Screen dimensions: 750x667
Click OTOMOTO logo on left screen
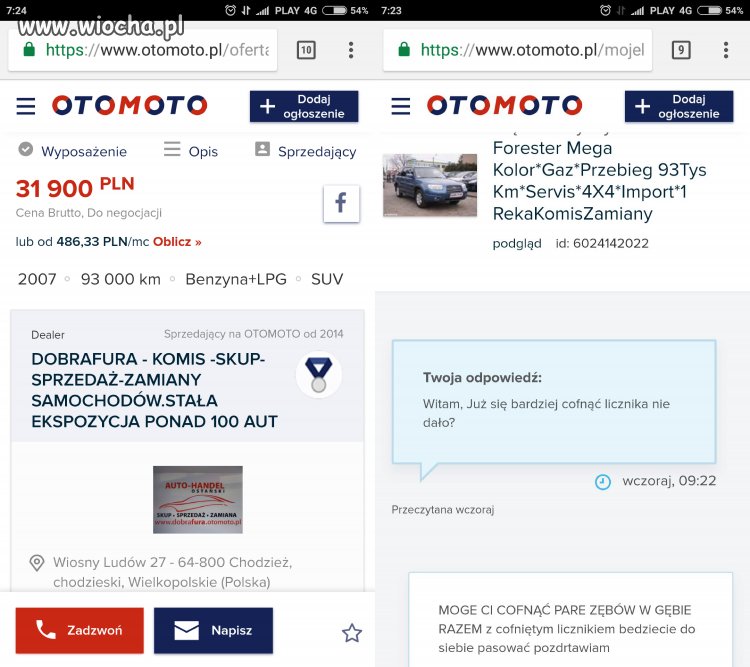coord(130,105)
